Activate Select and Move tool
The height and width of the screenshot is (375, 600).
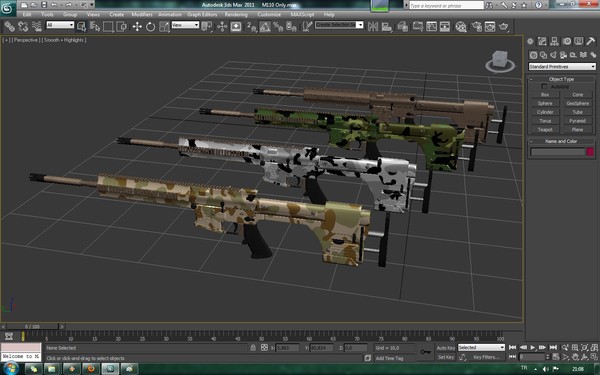point(137,26)
